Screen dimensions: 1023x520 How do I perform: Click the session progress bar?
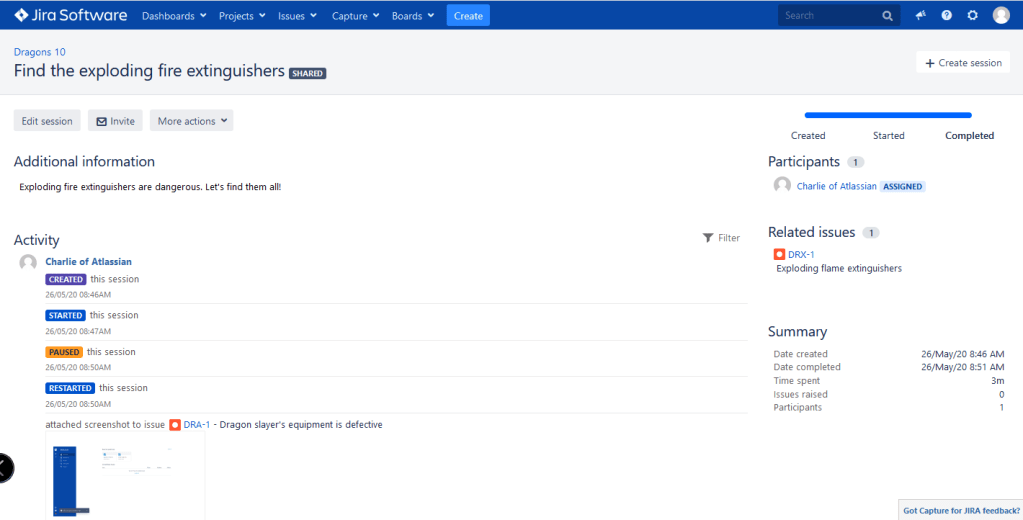click(888, 115)
